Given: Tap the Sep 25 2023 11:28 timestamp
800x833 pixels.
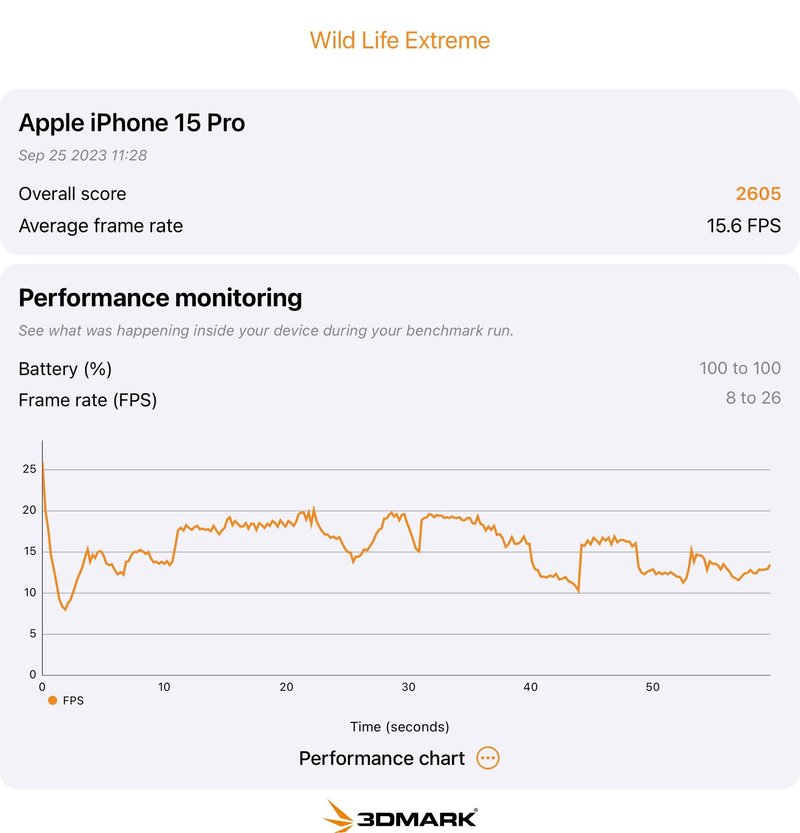Looking at the screenshot, I should click(83, 156).
